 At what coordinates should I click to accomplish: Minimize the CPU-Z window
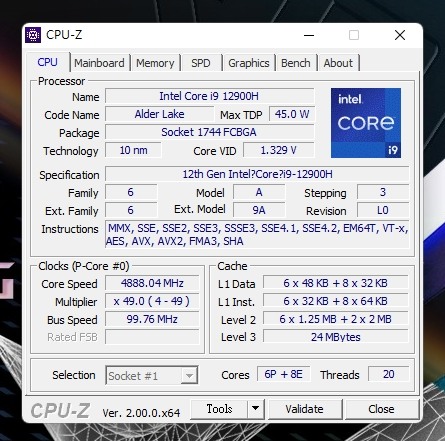click(309, 35)
